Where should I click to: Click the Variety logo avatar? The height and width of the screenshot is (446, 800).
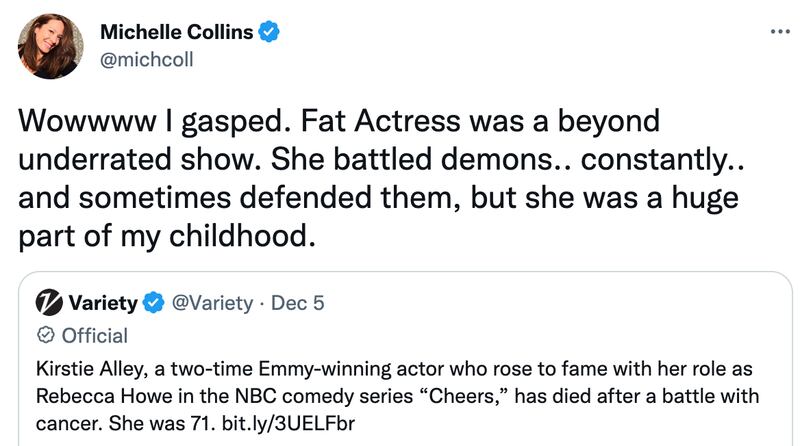click(49, 303)
